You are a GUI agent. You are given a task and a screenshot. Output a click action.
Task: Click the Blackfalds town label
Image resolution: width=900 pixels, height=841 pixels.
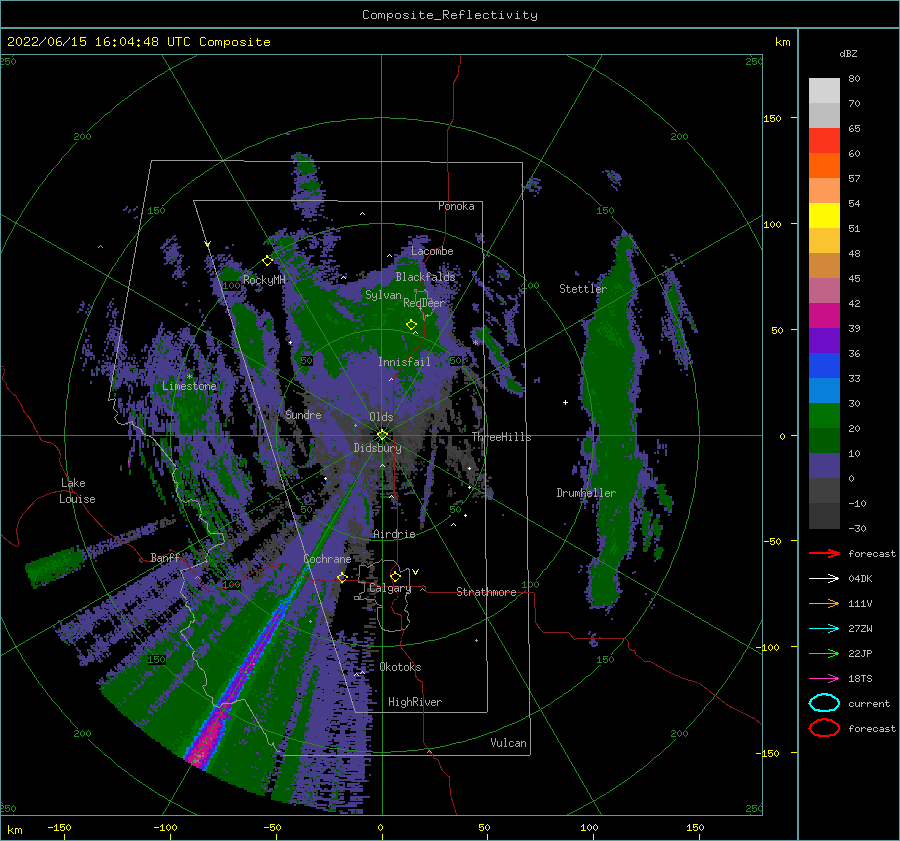click(425, 277)
